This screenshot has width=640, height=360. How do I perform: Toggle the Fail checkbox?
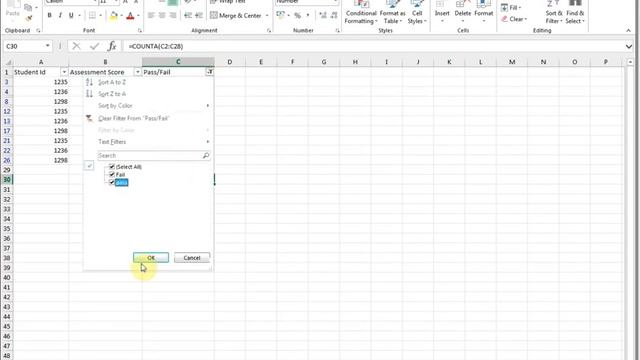(112, 174)
